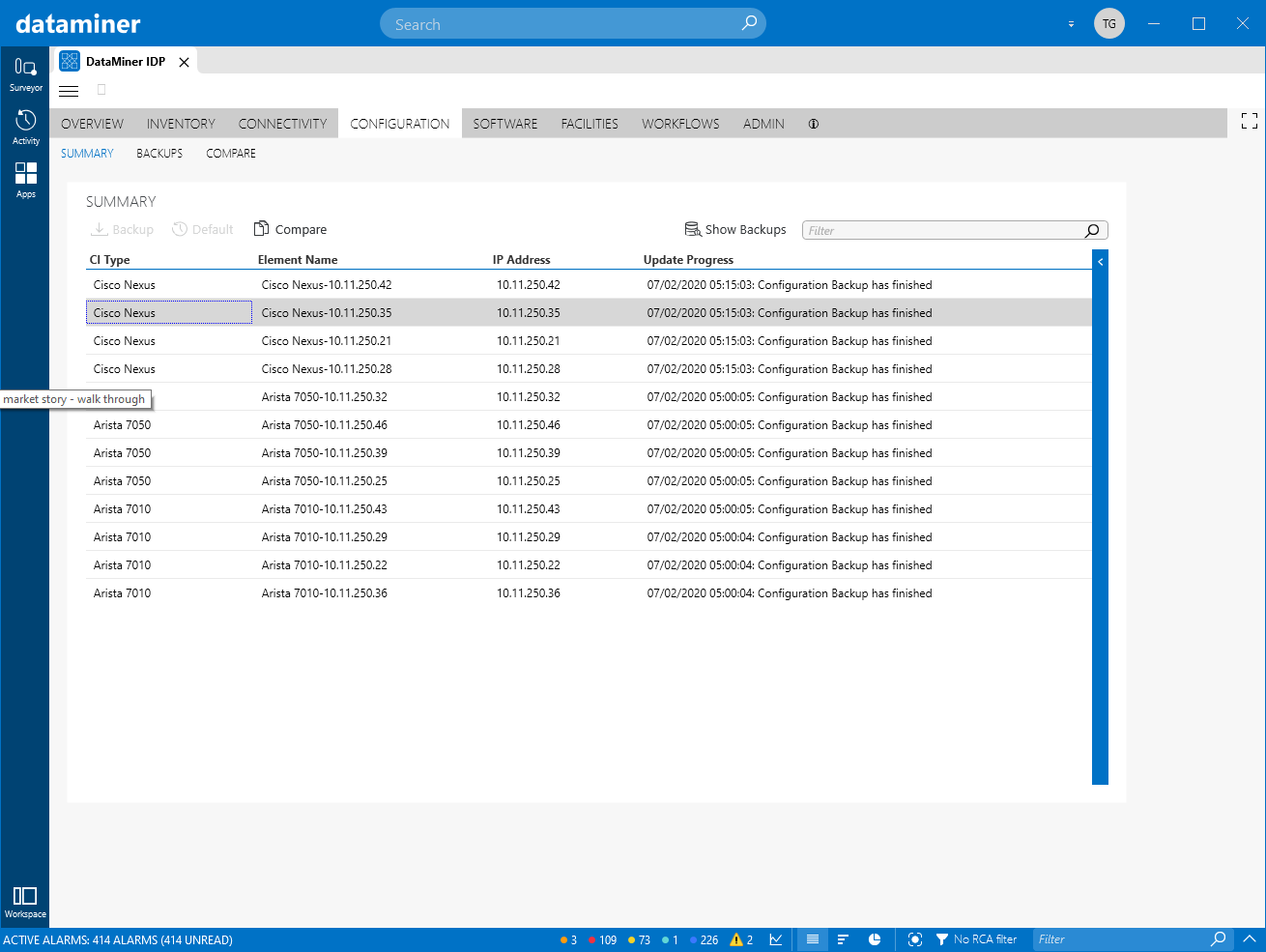1266x952 pixels.
Task: Select row Cisco Nexus-10.11.250.35
Action: (589, 313)
